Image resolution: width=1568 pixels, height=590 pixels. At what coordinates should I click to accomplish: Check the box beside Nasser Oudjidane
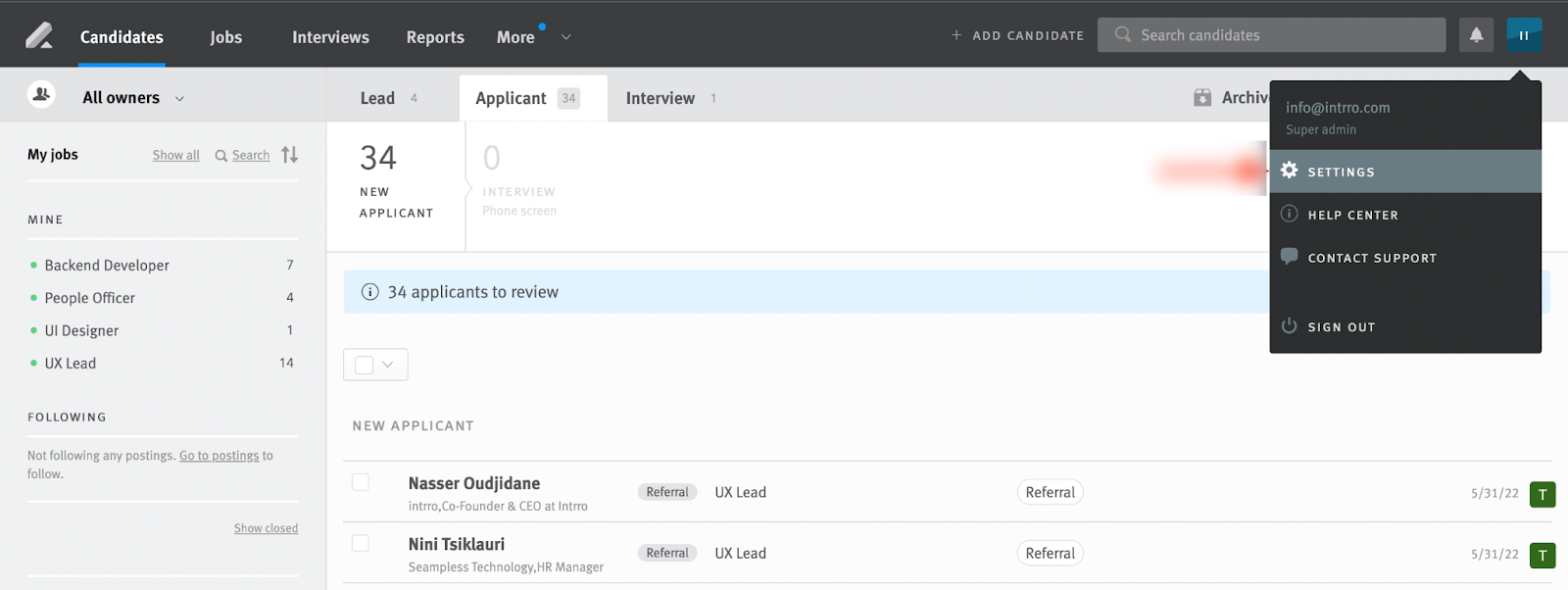[361, 482]
